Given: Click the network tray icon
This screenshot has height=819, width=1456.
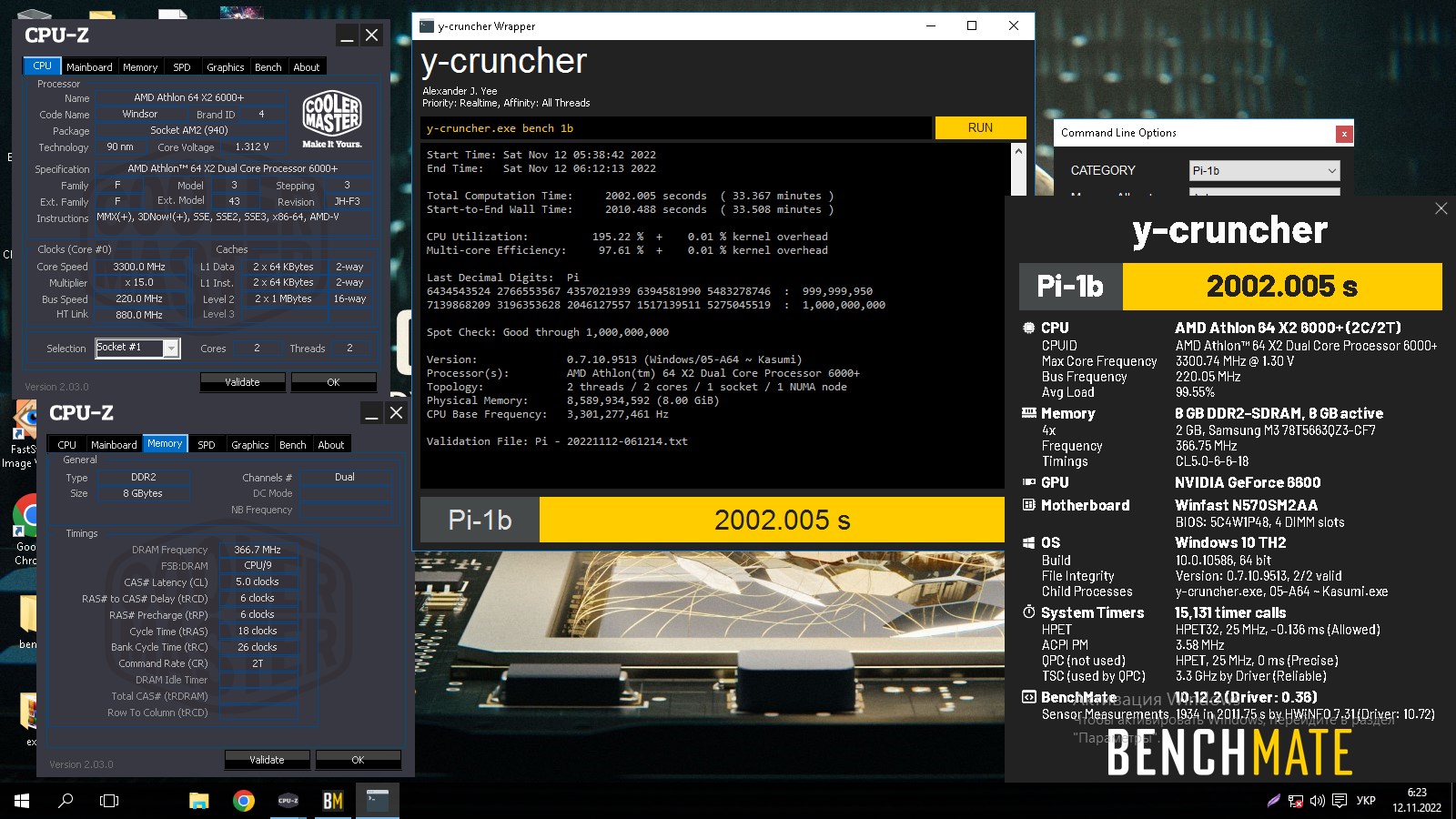Looking at the screenshot, I should click(1296, 801).
